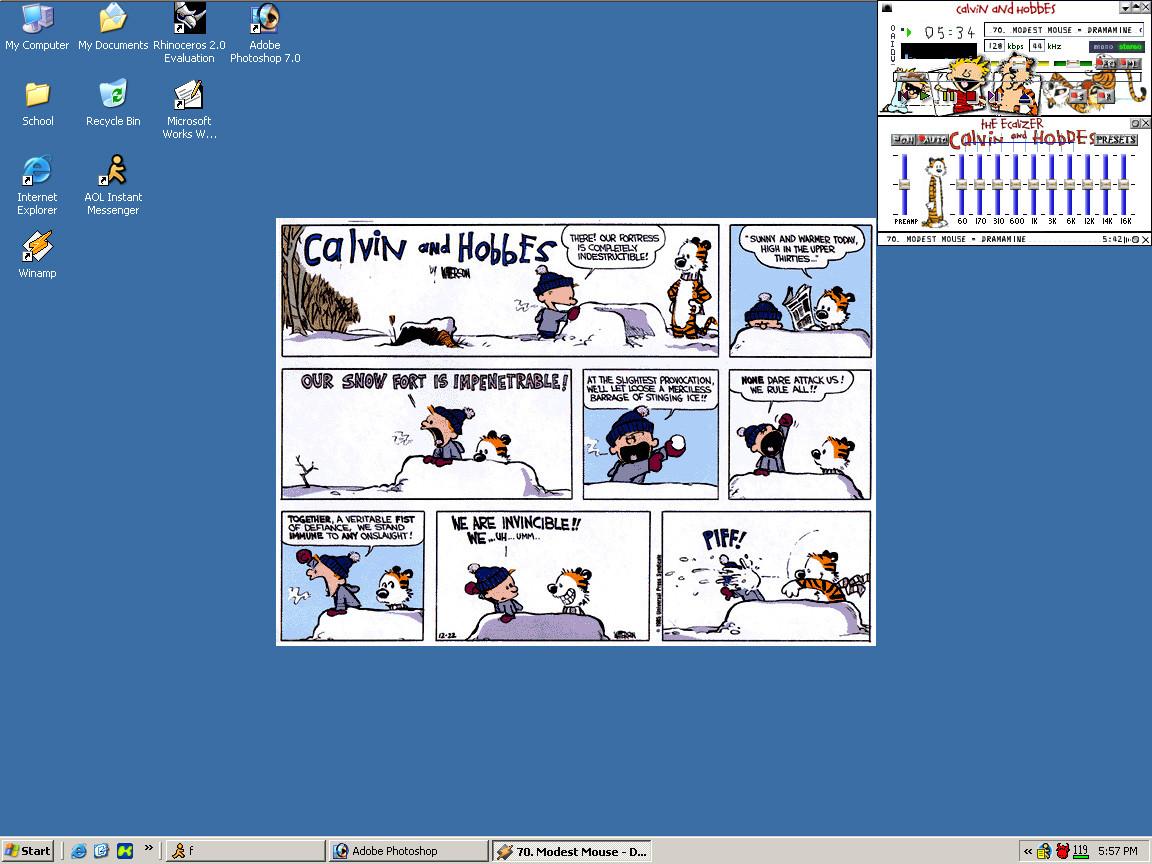Click the PREAMP equalizer slider
This screenshot has height=864, width=1152.
coord(904,184)
